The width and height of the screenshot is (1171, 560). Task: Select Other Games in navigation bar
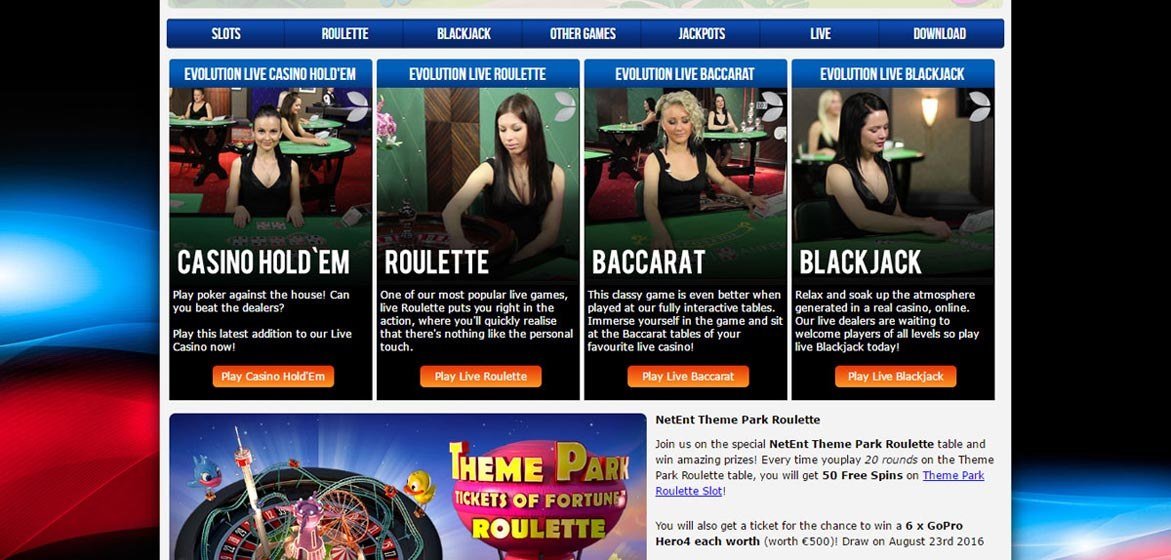tap(583, 34)
